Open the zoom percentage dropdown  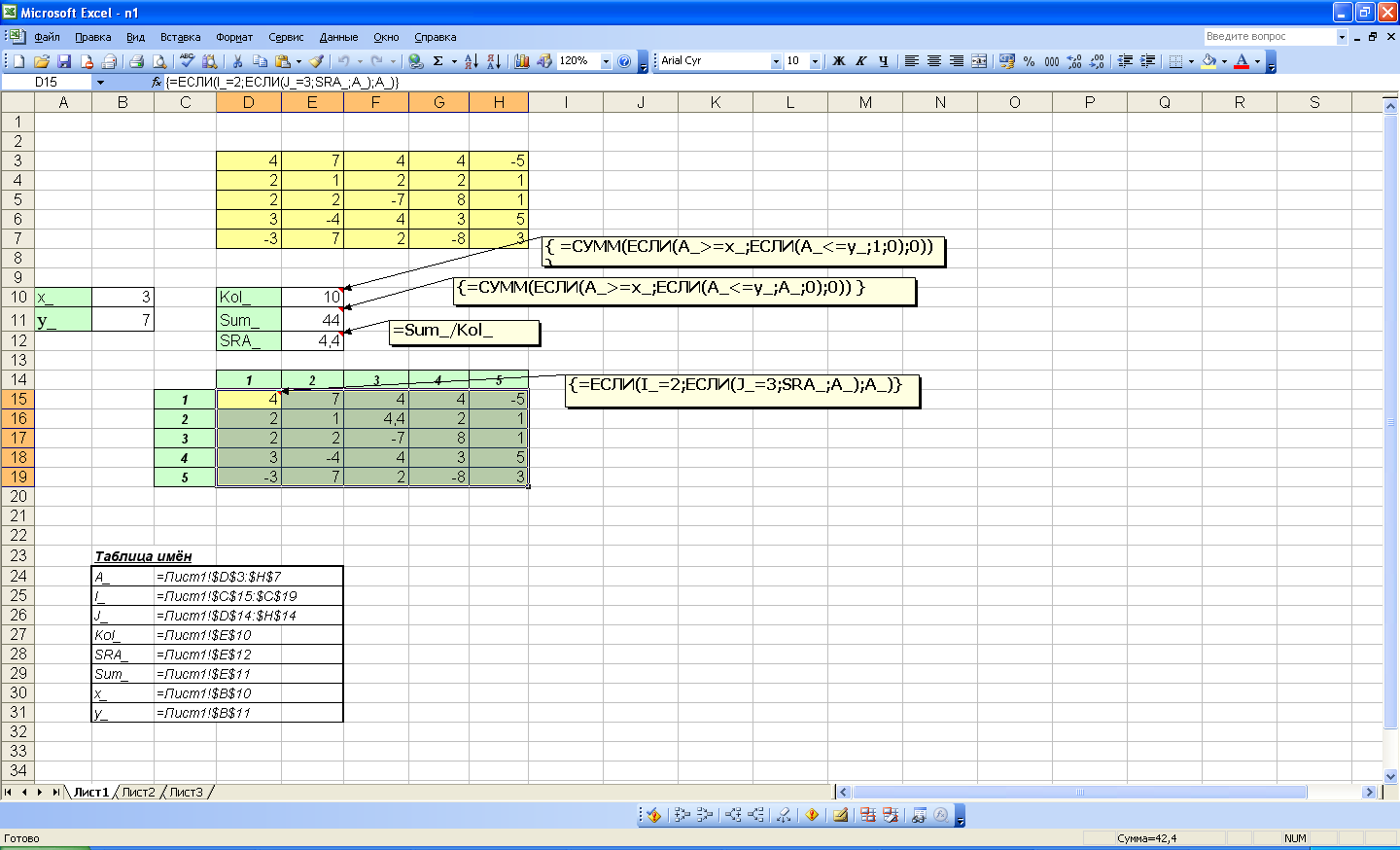tap(606, 61)
